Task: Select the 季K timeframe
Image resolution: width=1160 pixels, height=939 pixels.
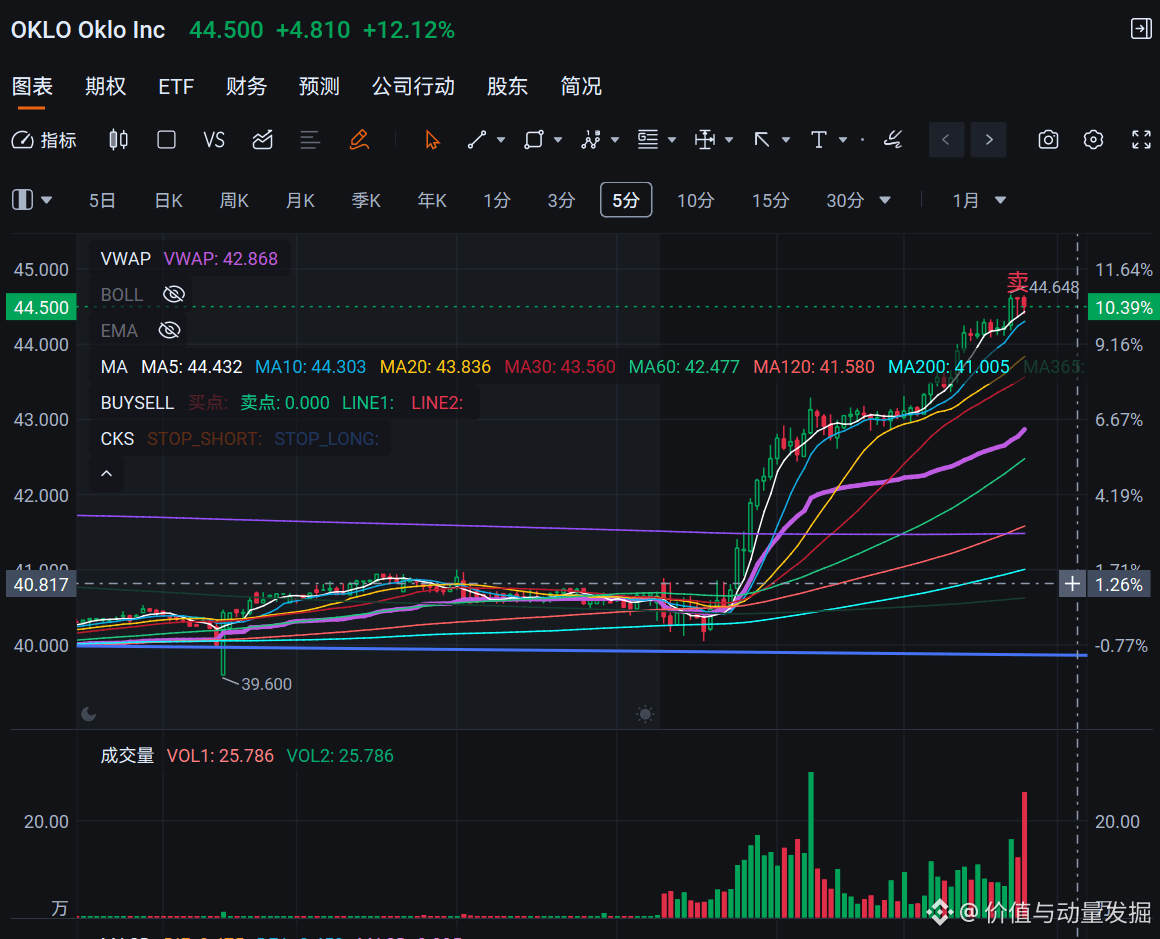Action: (x=366, y=201)
